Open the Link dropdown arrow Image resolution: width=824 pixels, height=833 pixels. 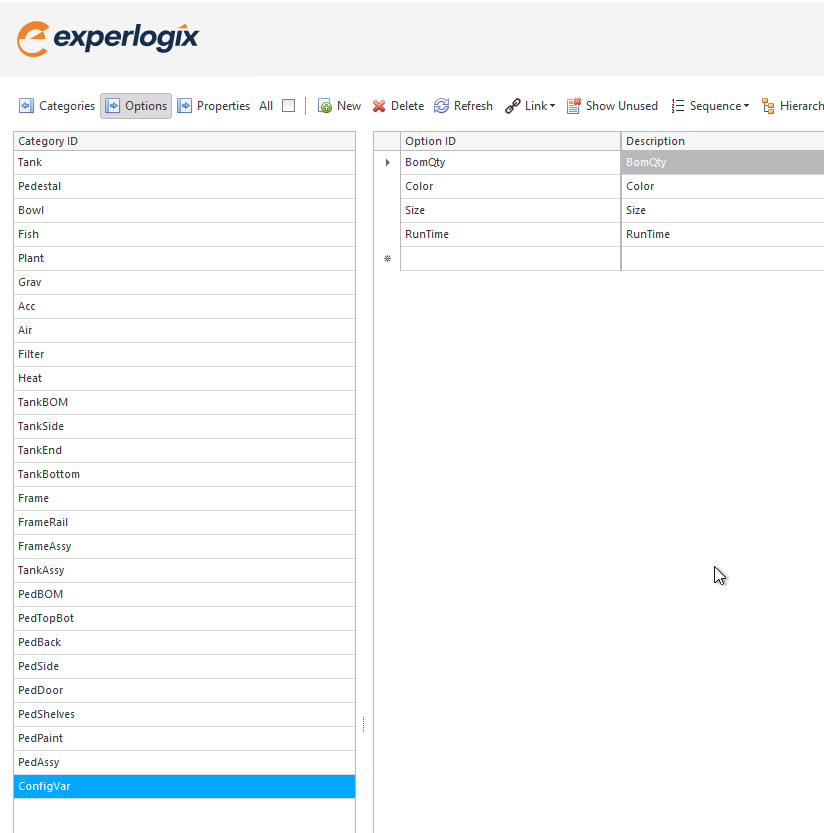[553, 106]
